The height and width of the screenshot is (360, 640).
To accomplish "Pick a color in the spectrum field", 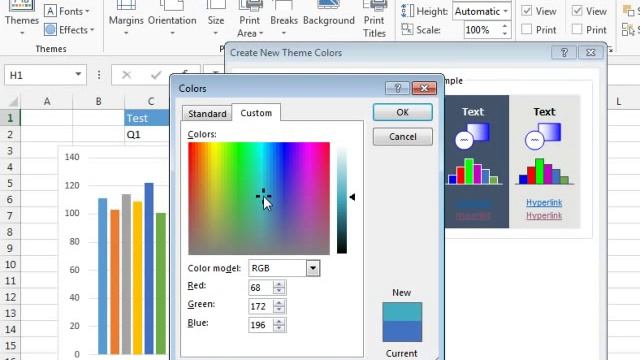I will pyautogui.click(x=259, y=198).
